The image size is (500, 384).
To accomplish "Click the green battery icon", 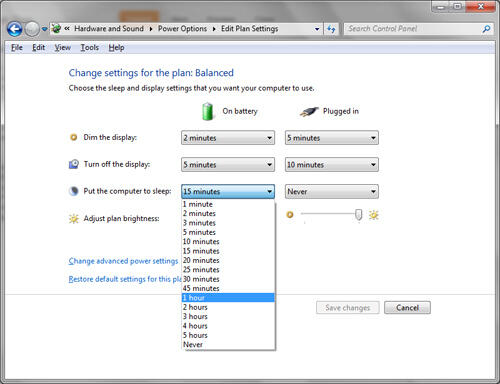I will coord(208,111).
